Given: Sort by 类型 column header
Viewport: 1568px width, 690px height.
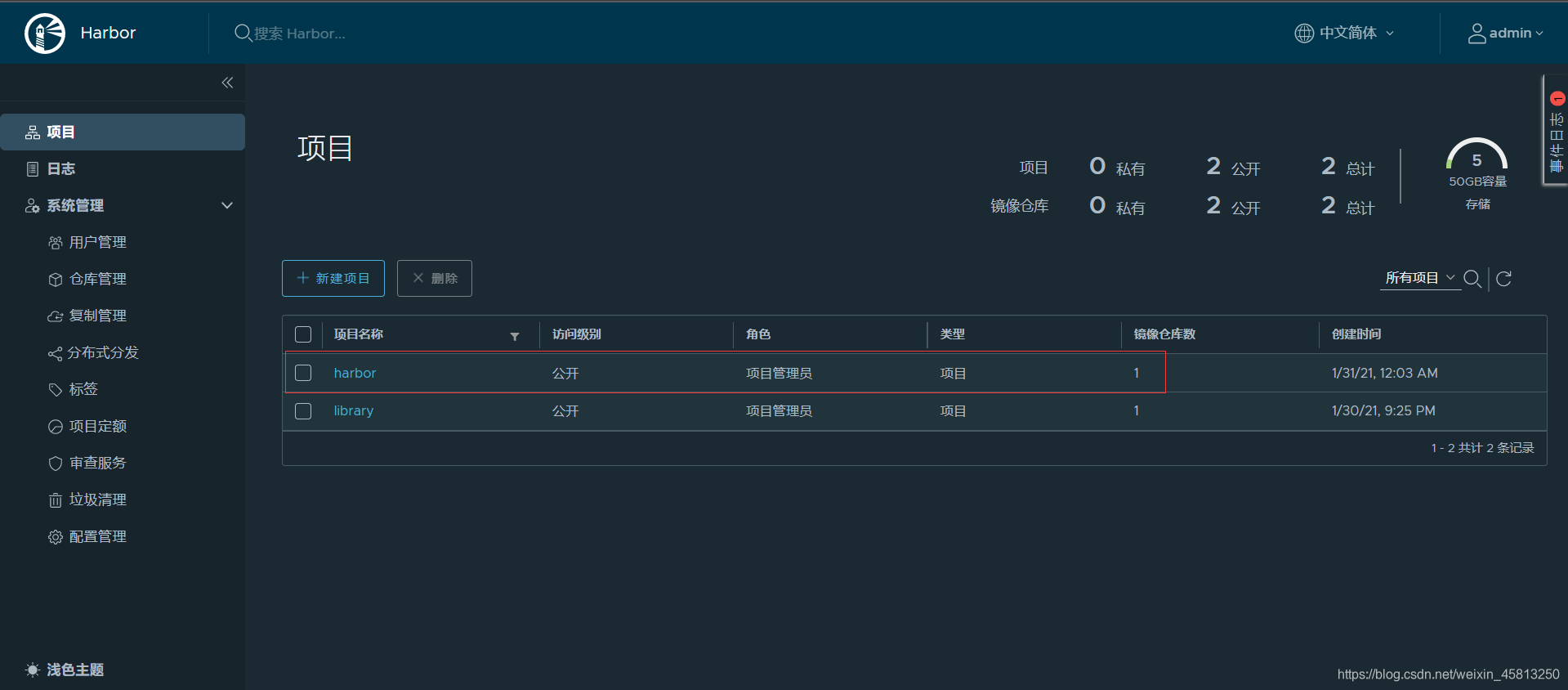Looking at the screenshot, I should tap(953, 334).
